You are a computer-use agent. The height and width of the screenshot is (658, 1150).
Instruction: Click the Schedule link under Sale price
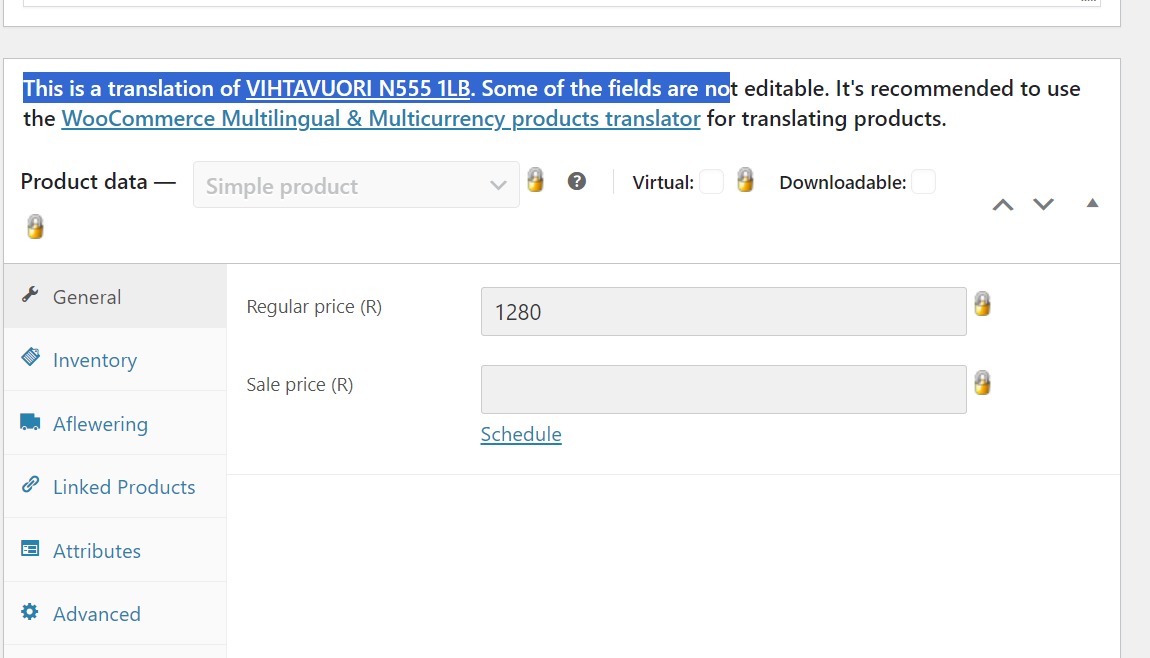(521, 434)
